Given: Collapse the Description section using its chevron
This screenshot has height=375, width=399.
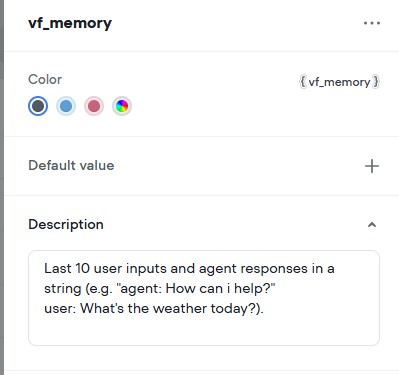Looking at the screenshot, I should point(372,225).
